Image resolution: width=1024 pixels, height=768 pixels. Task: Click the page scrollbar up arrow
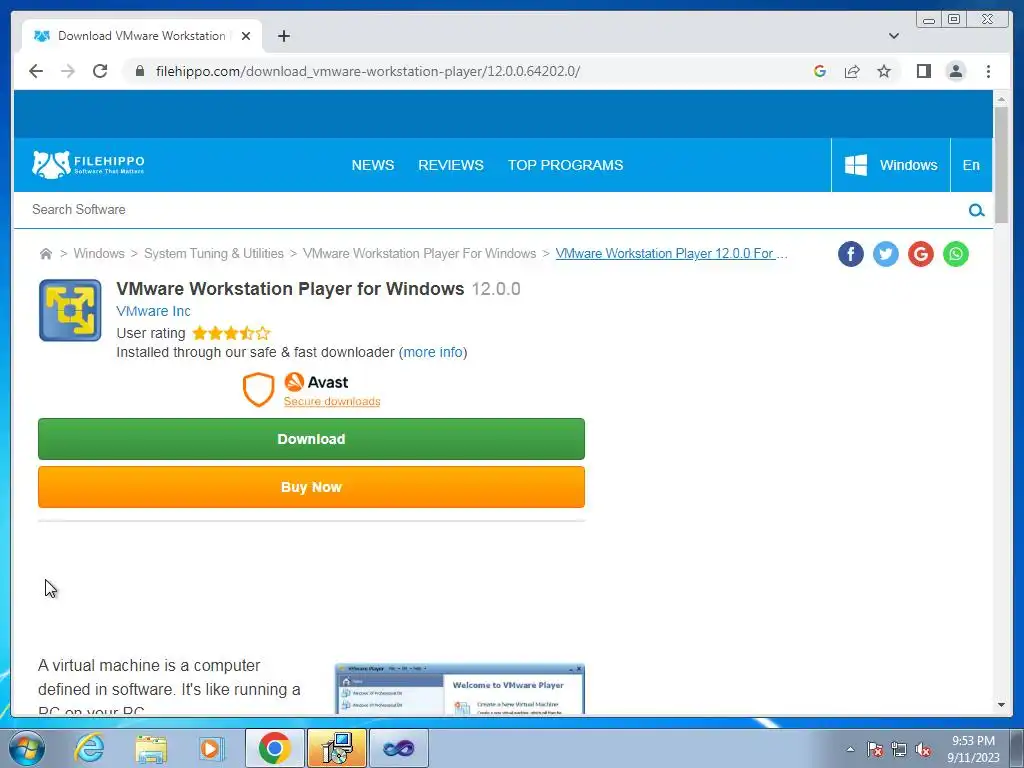[1001, 99]
